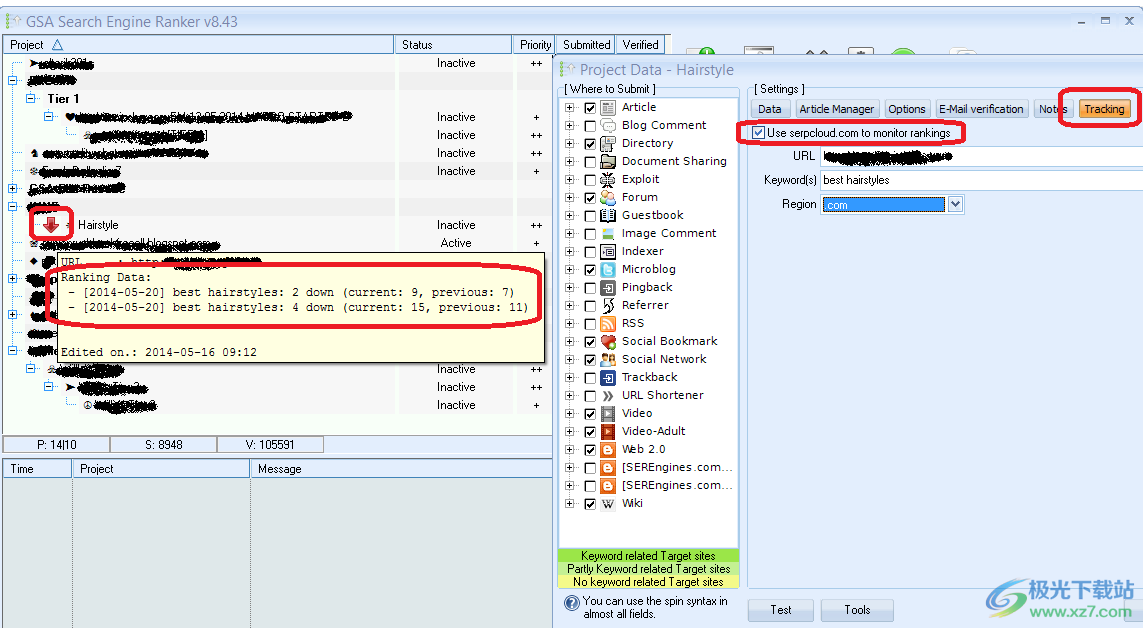Image resolution: width=1145 pixels, height=628 pixels.
Task: Open the E-Mail verification tab
Action: (x=981, y=109)
